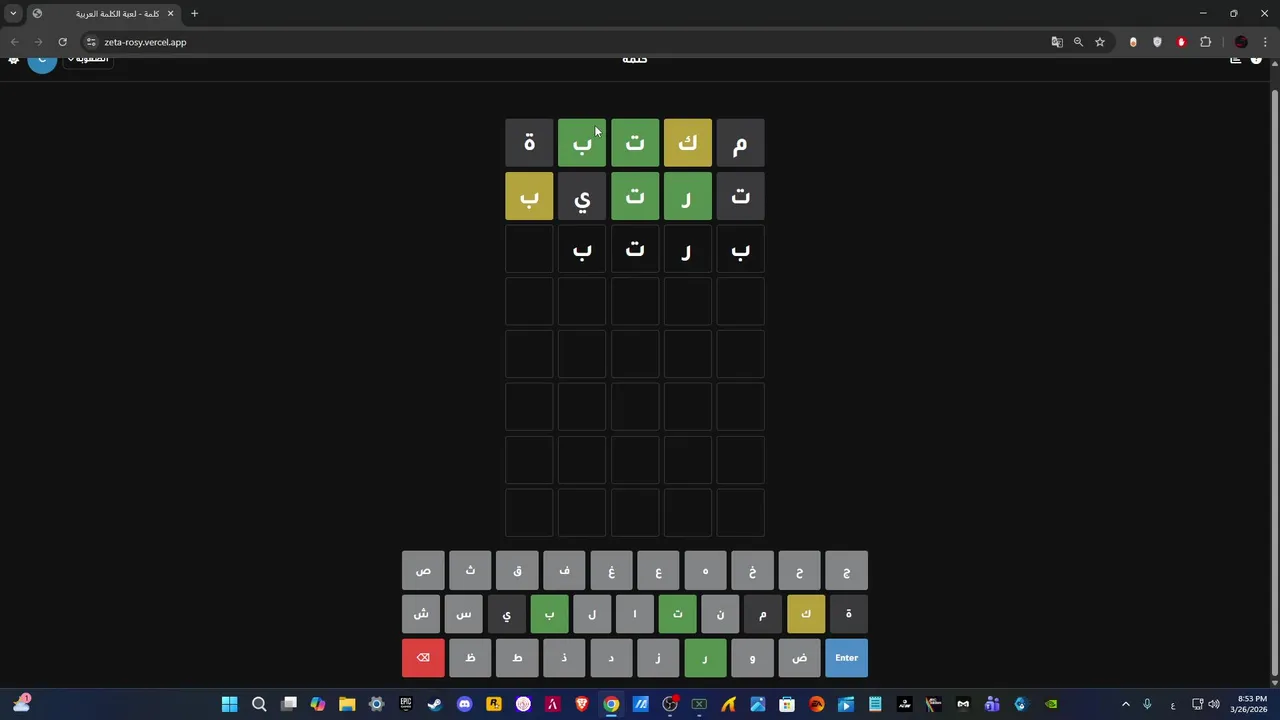The image size is (1280, 720).
Task: Open File Explorer from the taskbar
Action: (347, 704)
